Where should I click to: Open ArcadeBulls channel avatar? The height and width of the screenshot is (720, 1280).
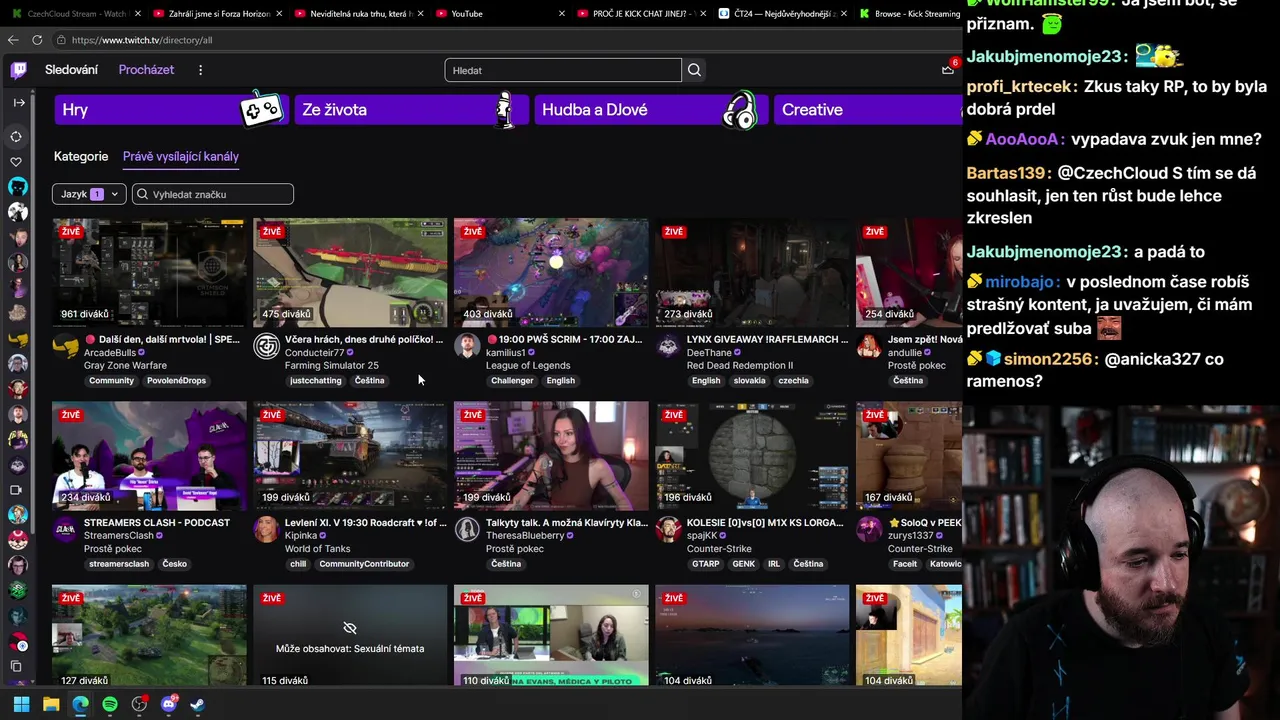click(66, 347)
